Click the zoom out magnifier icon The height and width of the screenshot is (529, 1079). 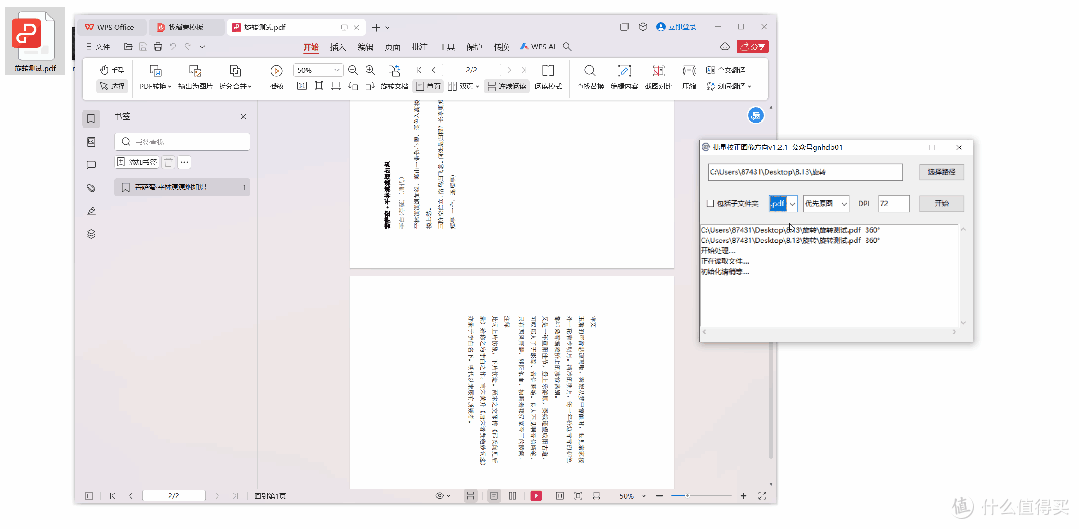352,69
